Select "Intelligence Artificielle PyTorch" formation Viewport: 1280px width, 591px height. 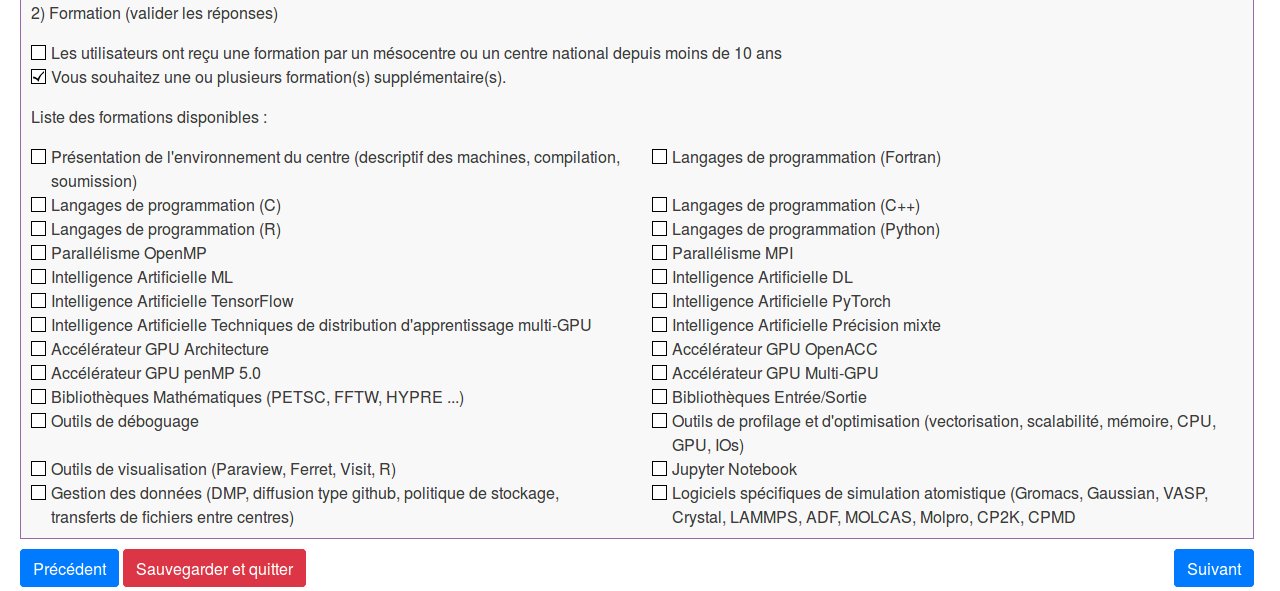pos(659,299)
